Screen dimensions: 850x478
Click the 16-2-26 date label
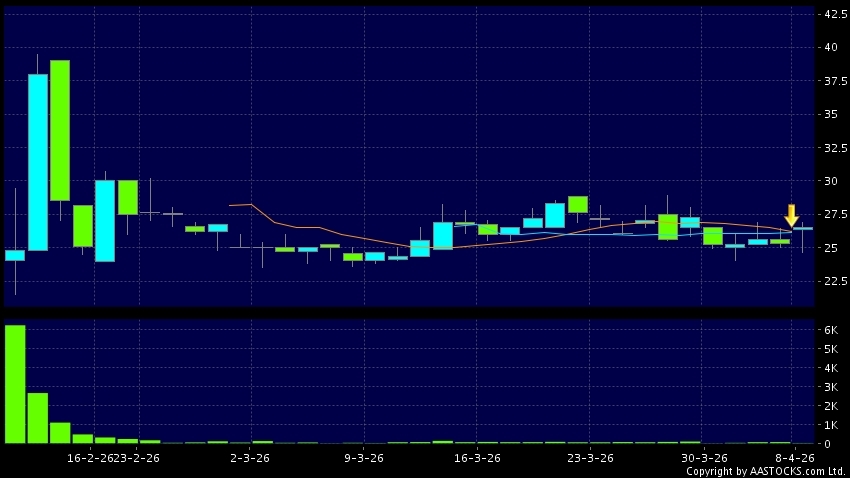pos(87,457)
